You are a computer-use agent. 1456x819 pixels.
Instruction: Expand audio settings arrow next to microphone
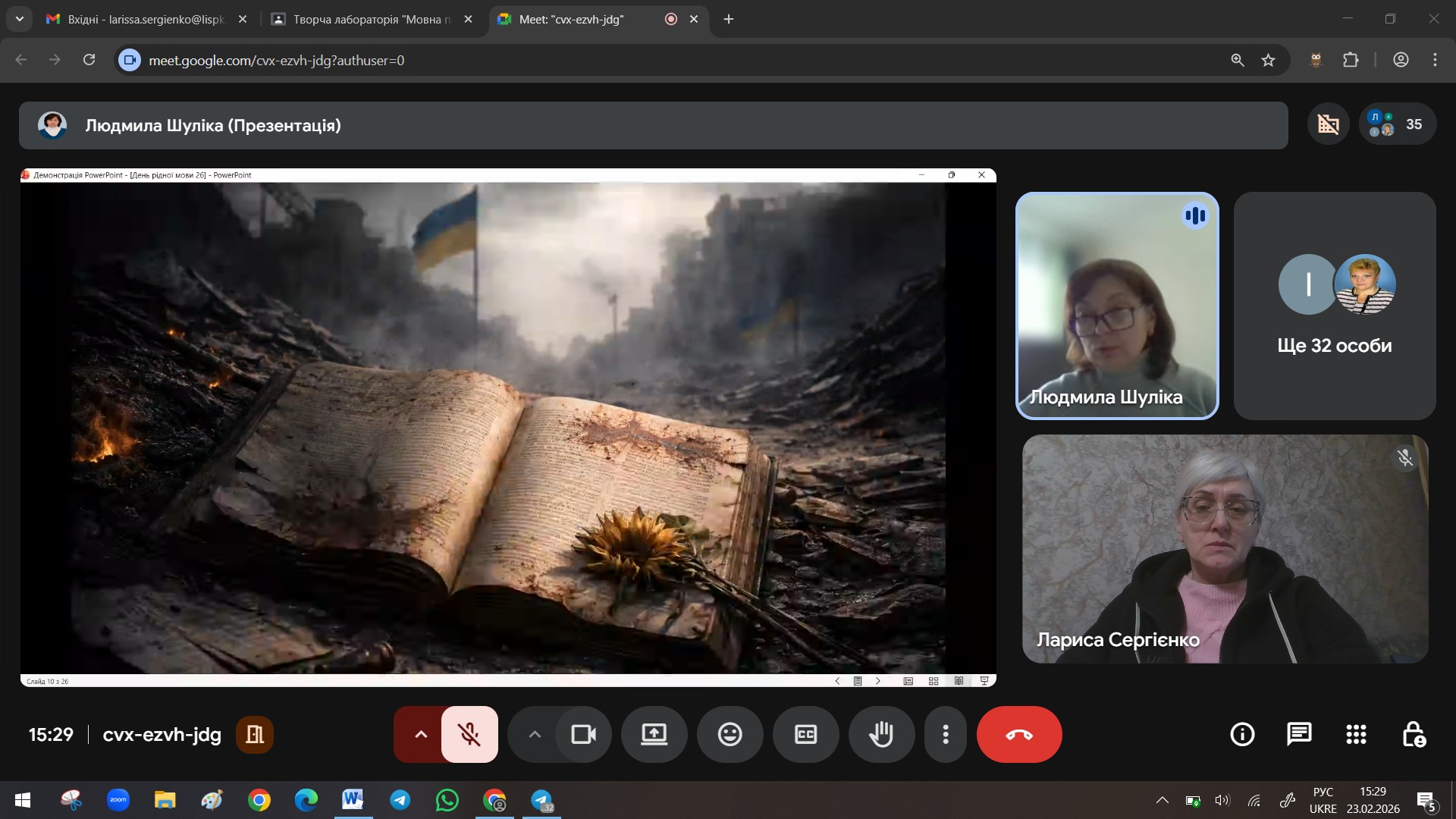421,734
